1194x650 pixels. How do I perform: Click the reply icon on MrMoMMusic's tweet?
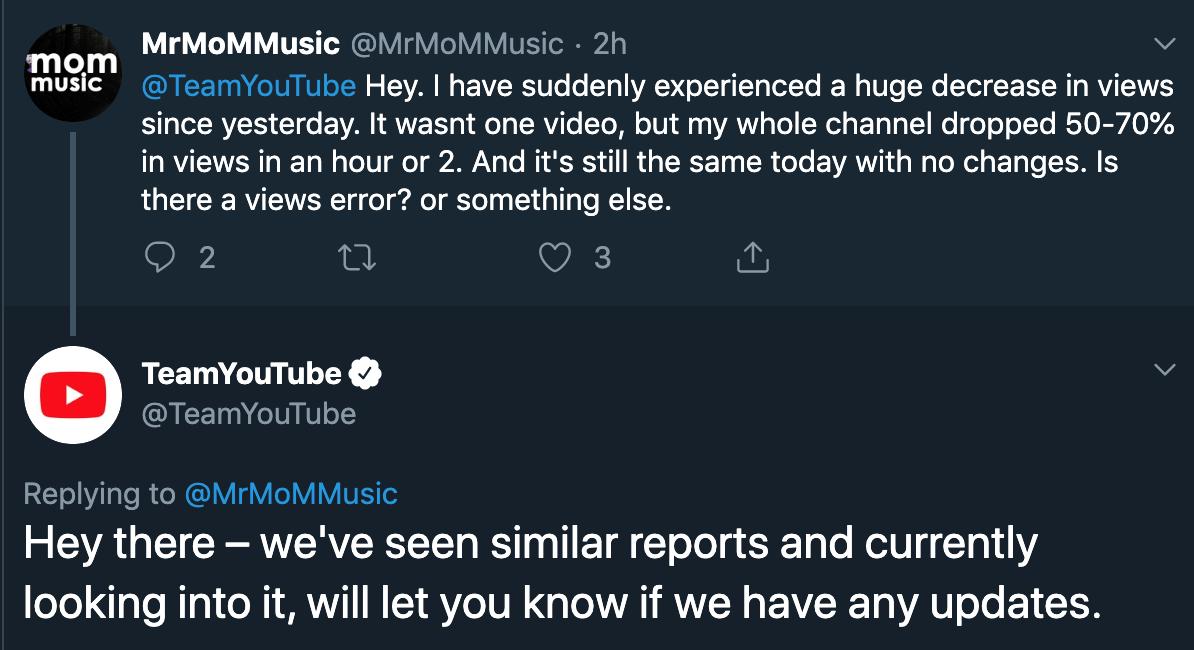click(x=160, y=259)
